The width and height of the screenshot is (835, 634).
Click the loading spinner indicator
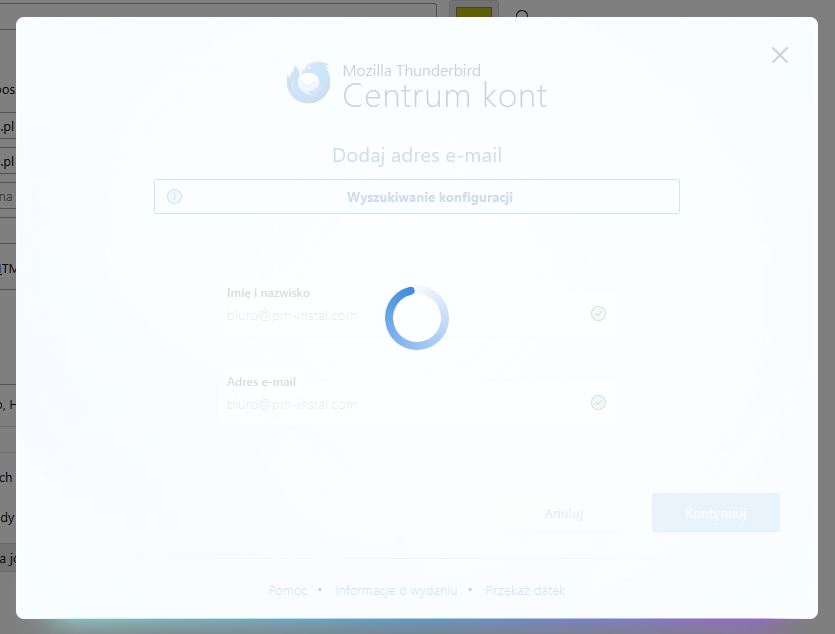417,318
